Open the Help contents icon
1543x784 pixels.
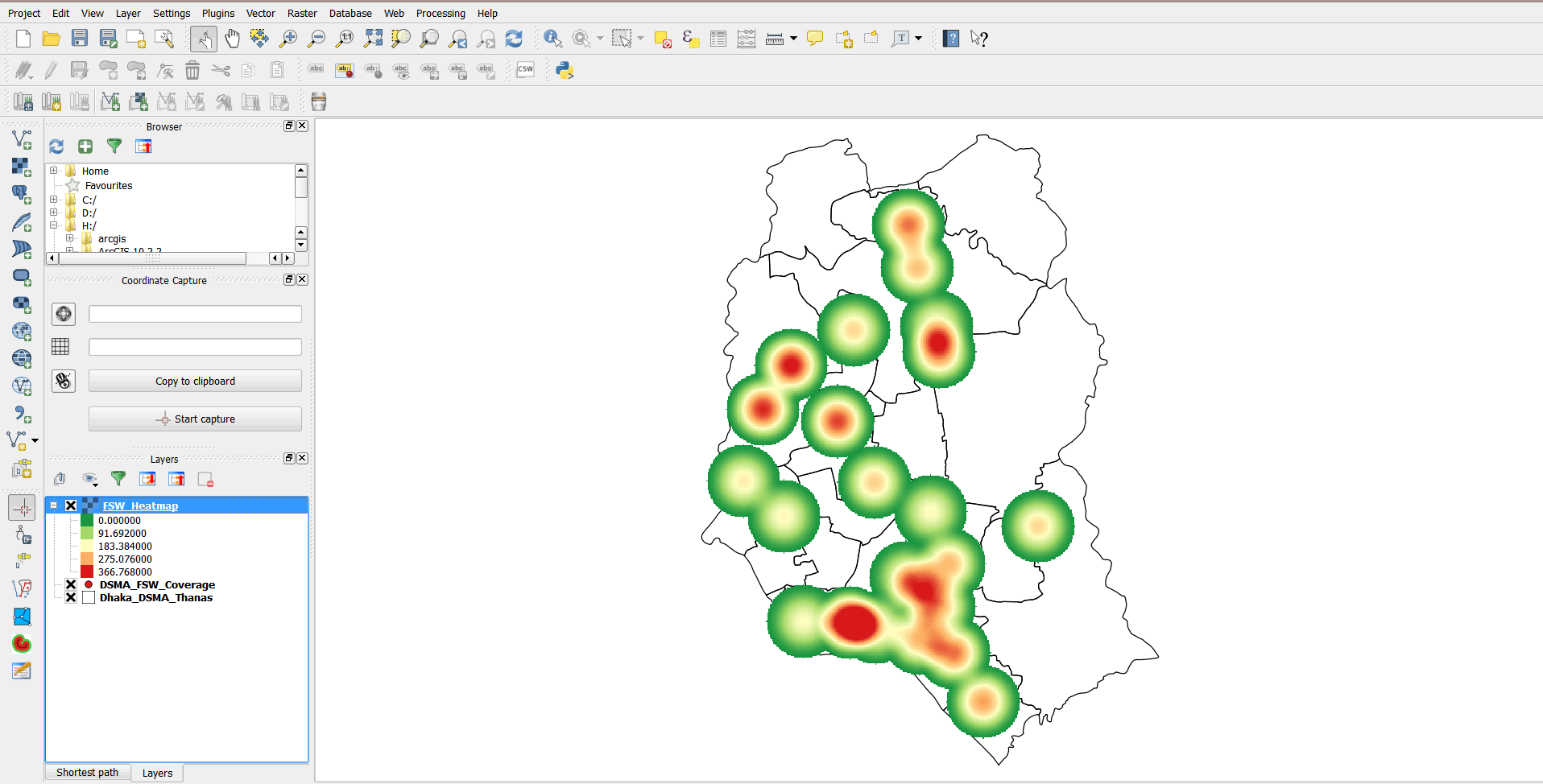[951, 39]
